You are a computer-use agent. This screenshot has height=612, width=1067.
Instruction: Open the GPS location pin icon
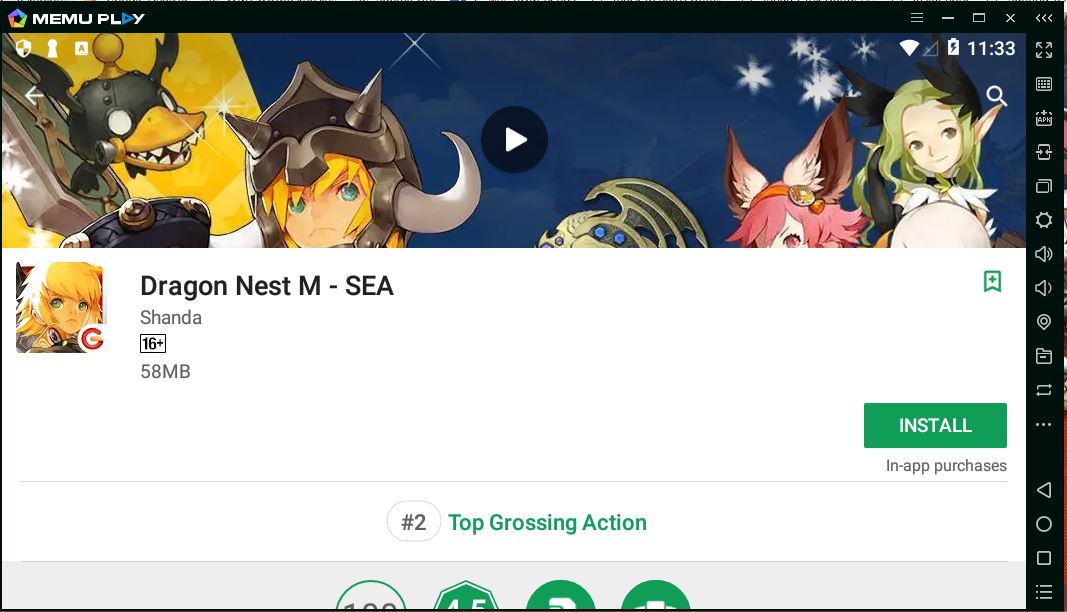click(1043, 322)
